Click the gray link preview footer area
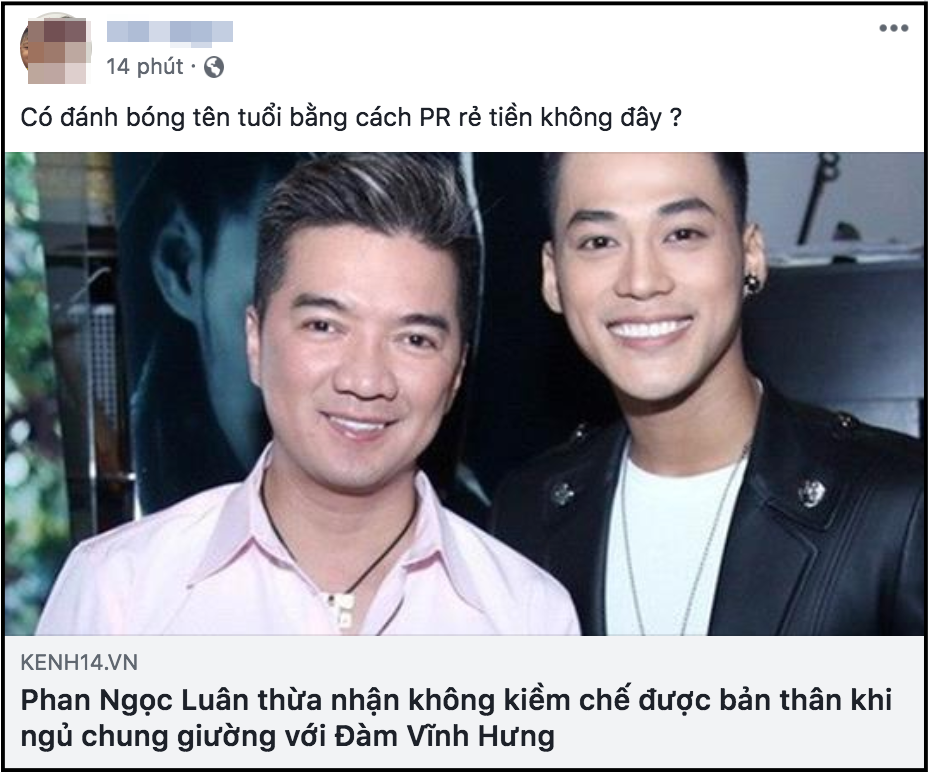The image size is (929, 773). point(464,702)
